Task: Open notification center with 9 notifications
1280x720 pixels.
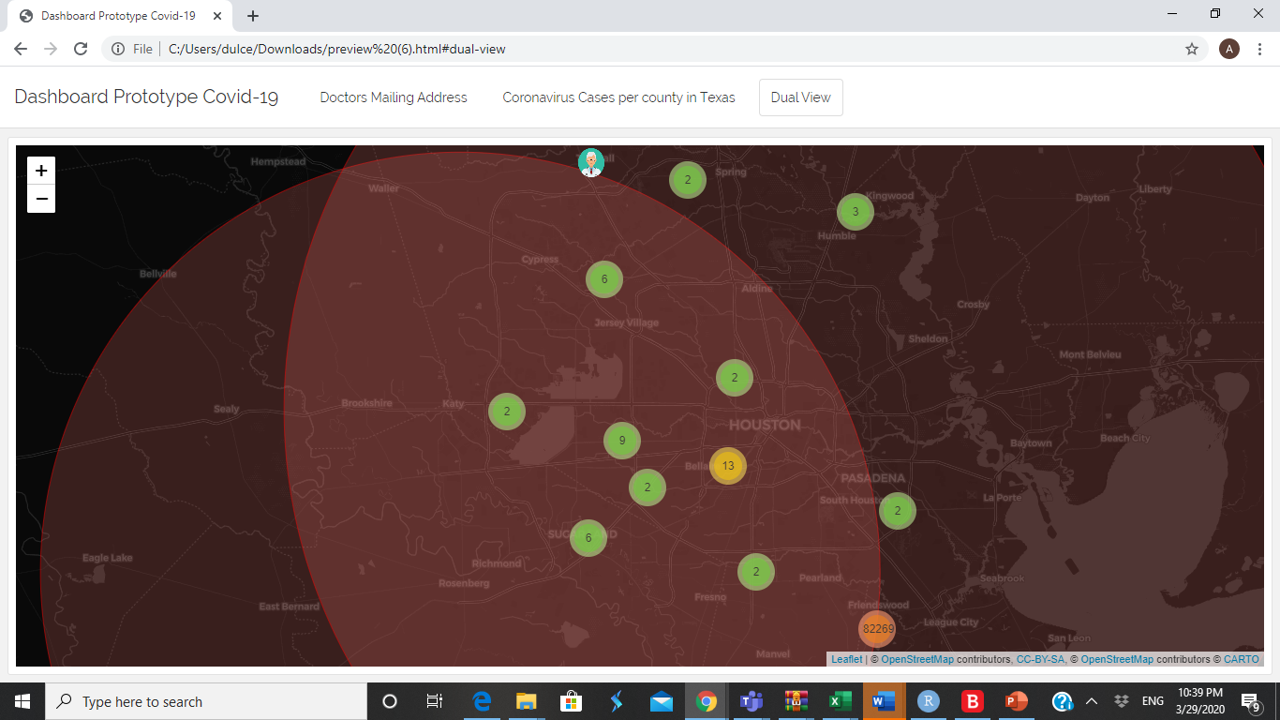Action: [x=1250, y=701]
